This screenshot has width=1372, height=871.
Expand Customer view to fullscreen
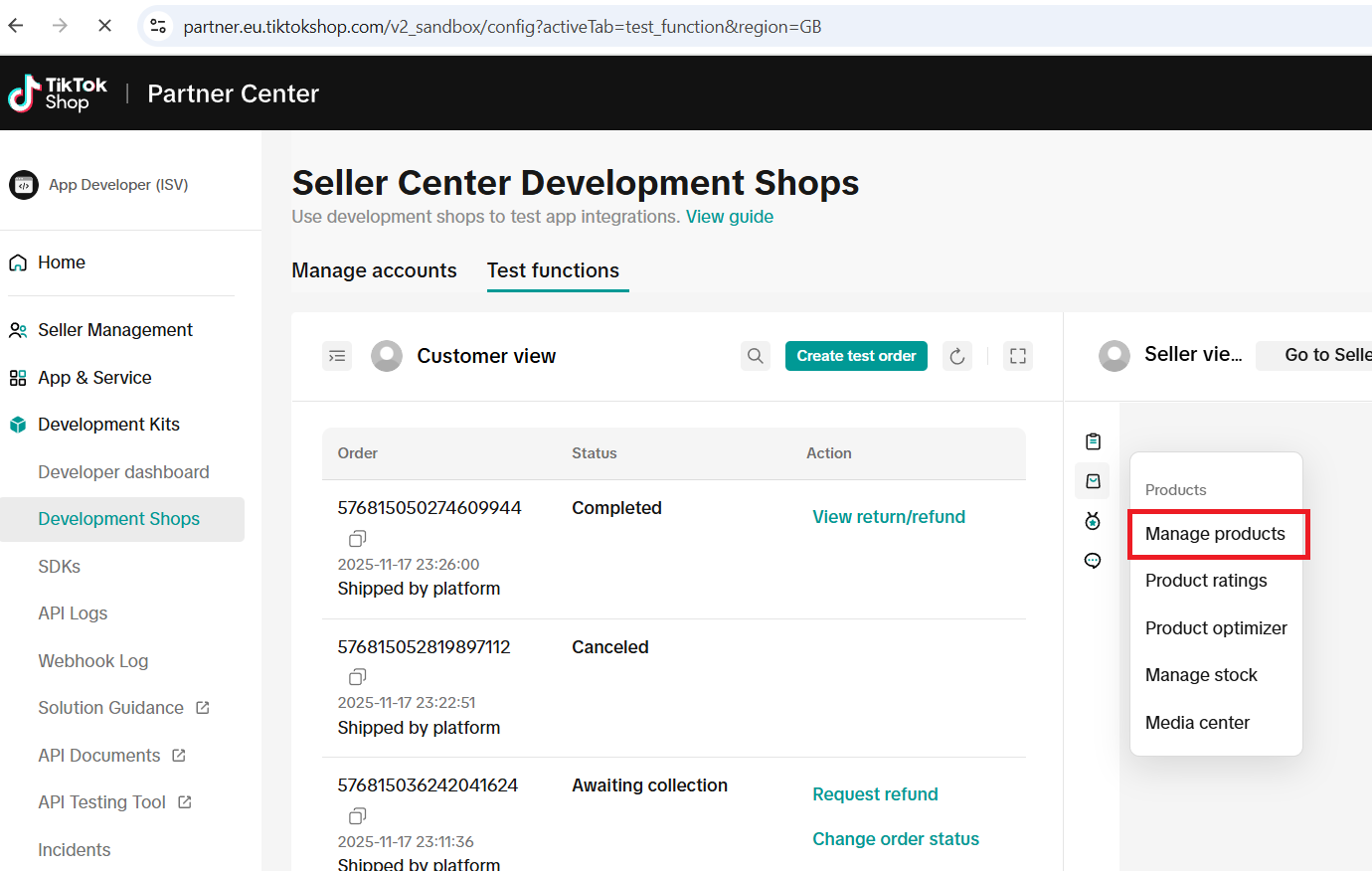pos(1017,356)
